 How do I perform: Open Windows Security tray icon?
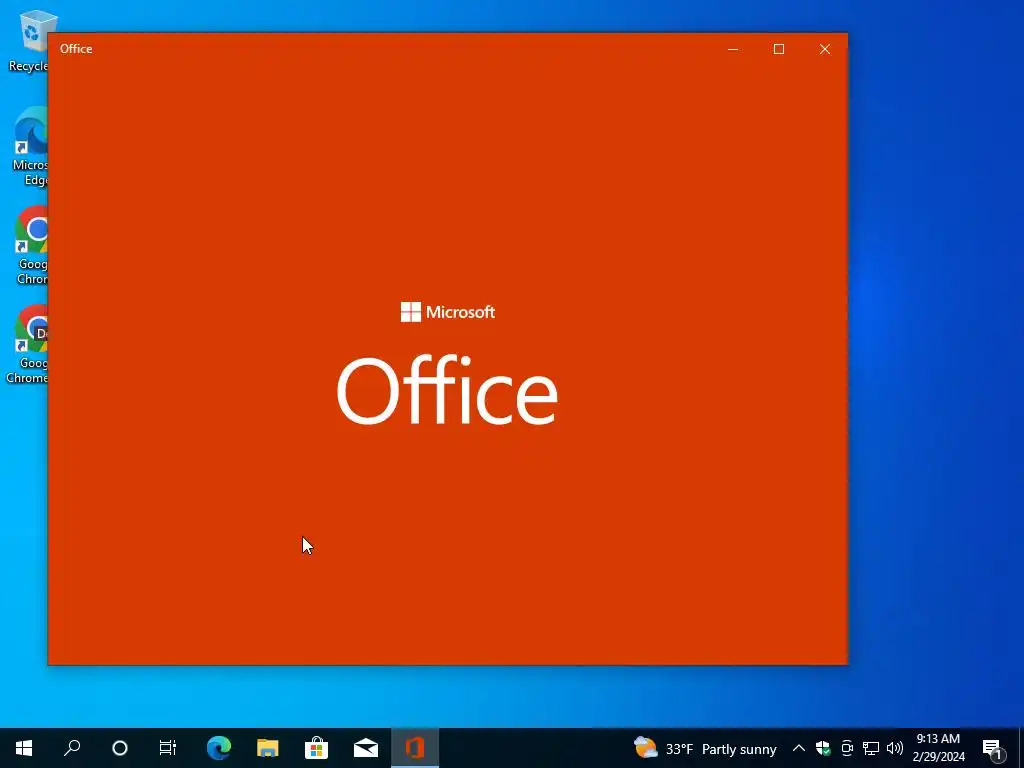(823, 748)
